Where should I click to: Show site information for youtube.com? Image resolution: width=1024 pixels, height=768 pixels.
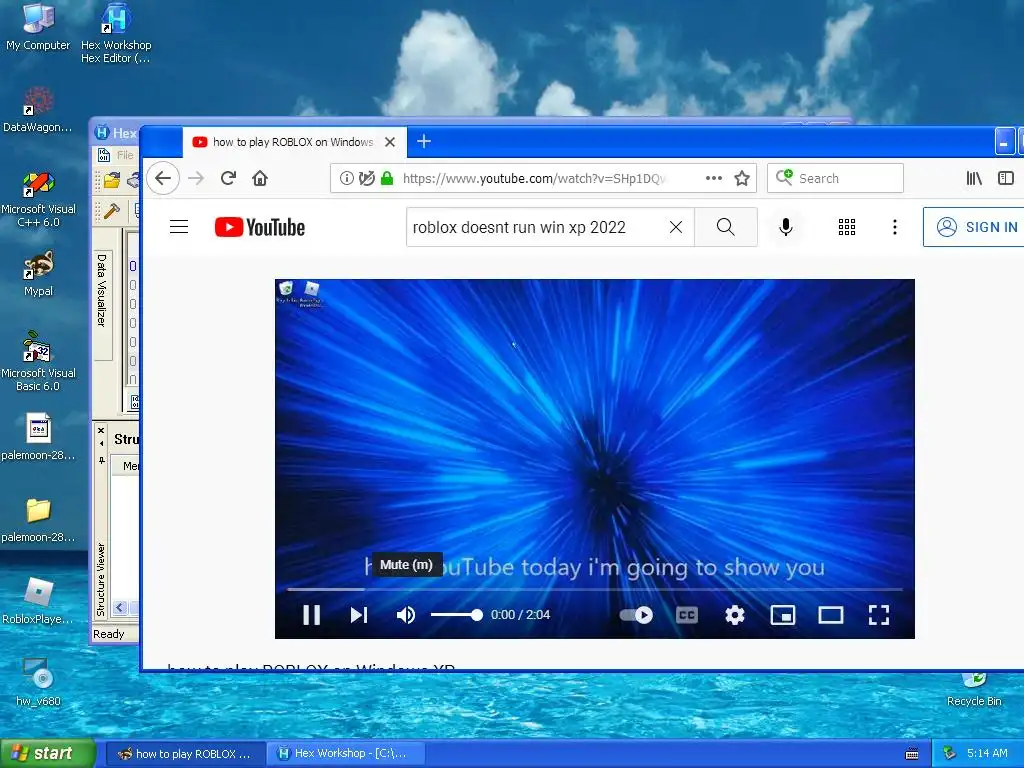347,178
